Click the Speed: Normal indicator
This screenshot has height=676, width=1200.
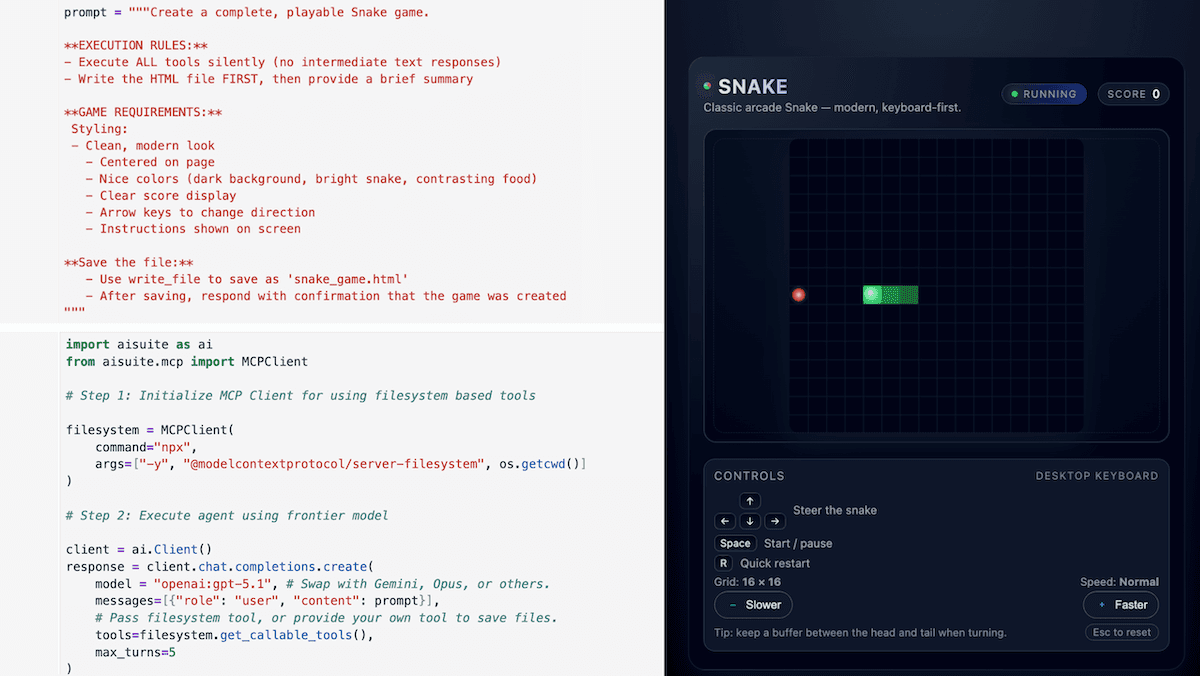point(1120,581)
